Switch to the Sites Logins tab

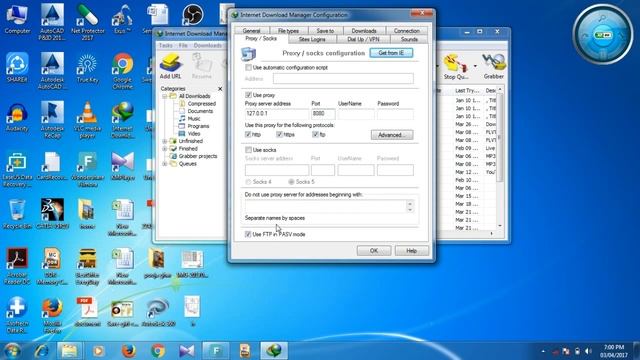(312, 39)
